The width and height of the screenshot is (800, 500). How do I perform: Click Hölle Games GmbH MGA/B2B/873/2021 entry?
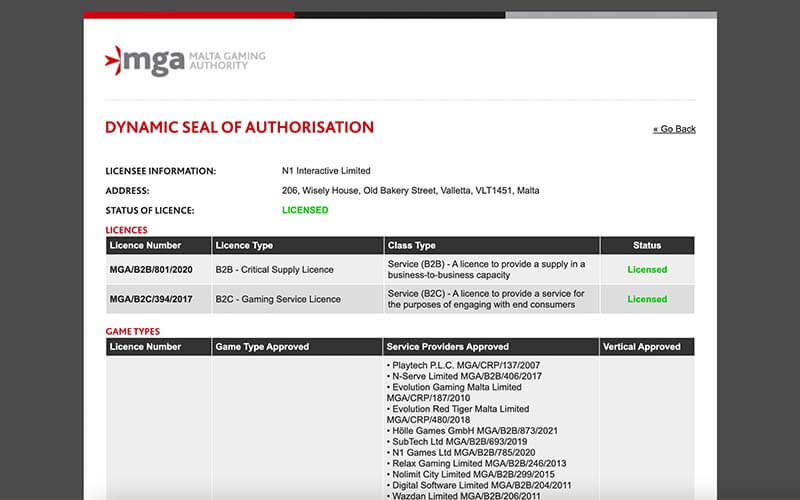[472, 431]
